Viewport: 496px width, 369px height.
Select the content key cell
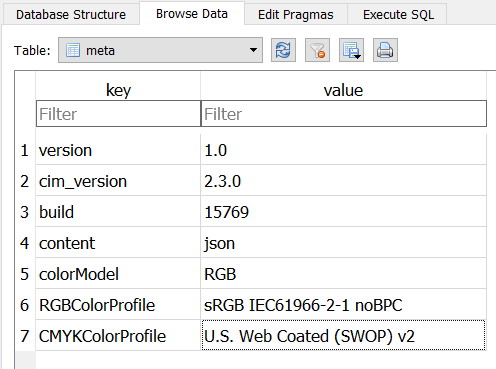tap(118, 242)
